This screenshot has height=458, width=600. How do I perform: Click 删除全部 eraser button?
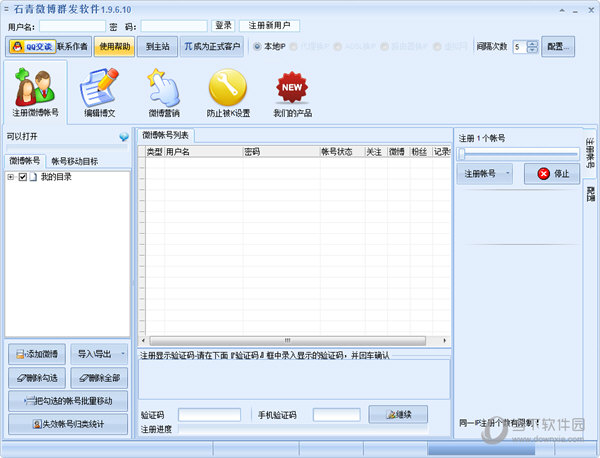(x=99, y=378)
